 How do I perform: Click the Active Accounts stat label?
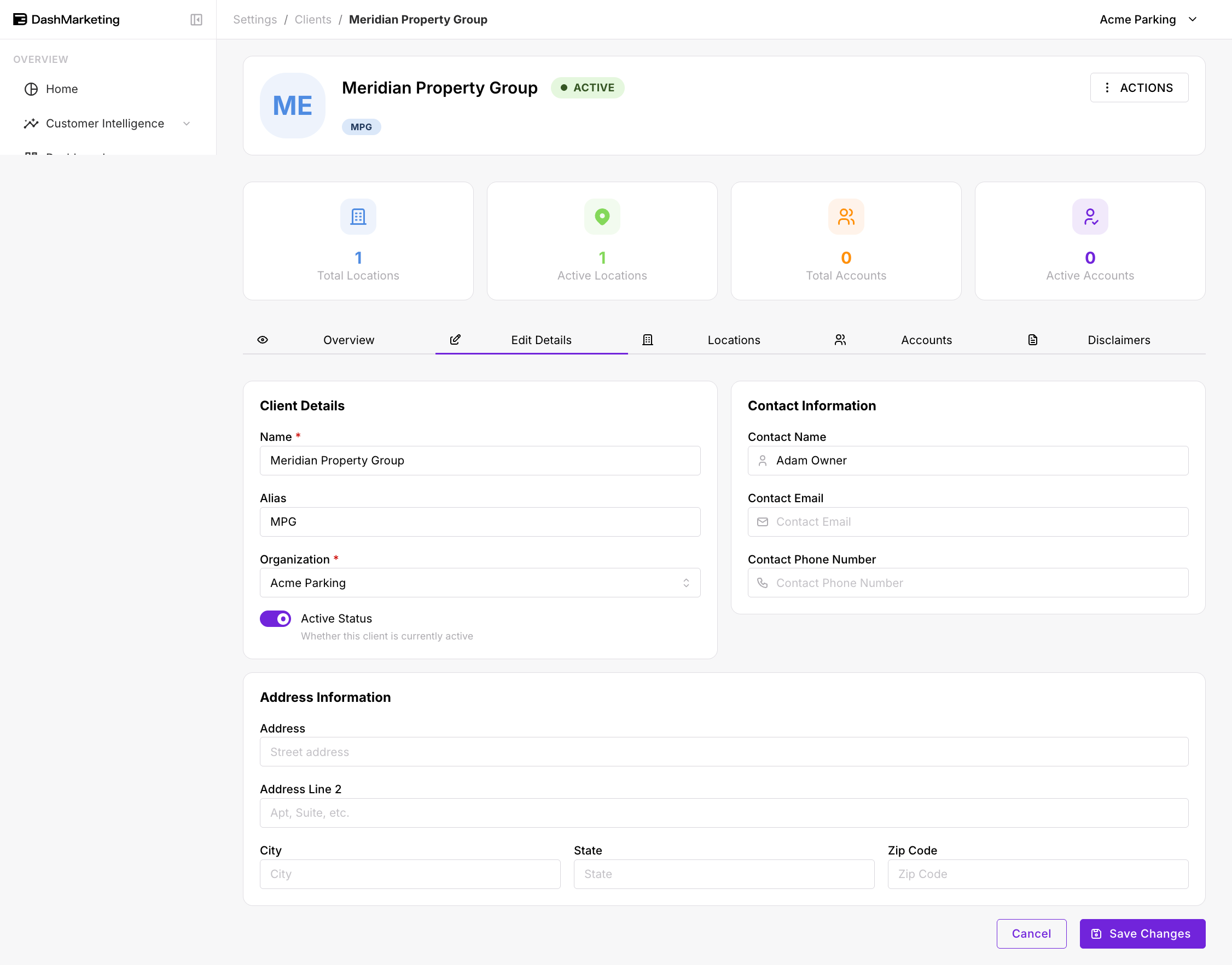1090,276
